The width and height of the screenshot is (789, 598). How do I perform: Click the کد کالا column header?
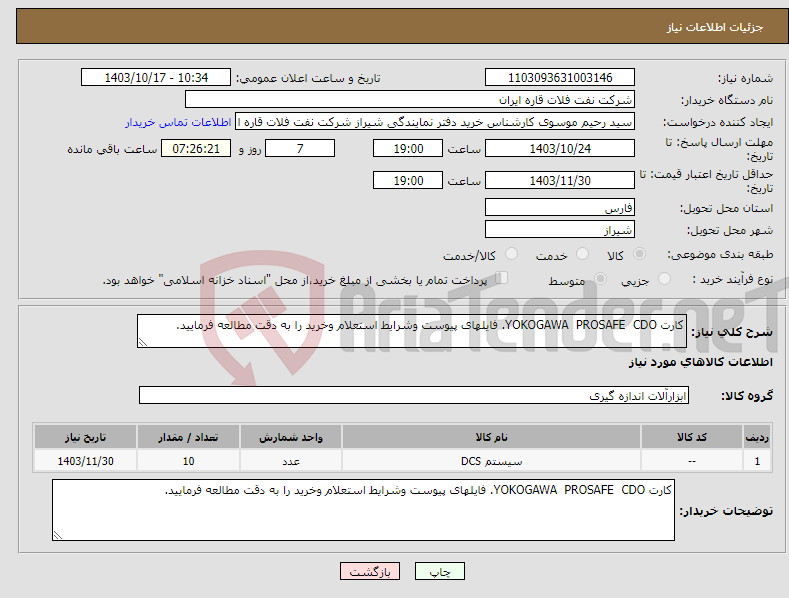pyautogui.click(x=692, y=437)
